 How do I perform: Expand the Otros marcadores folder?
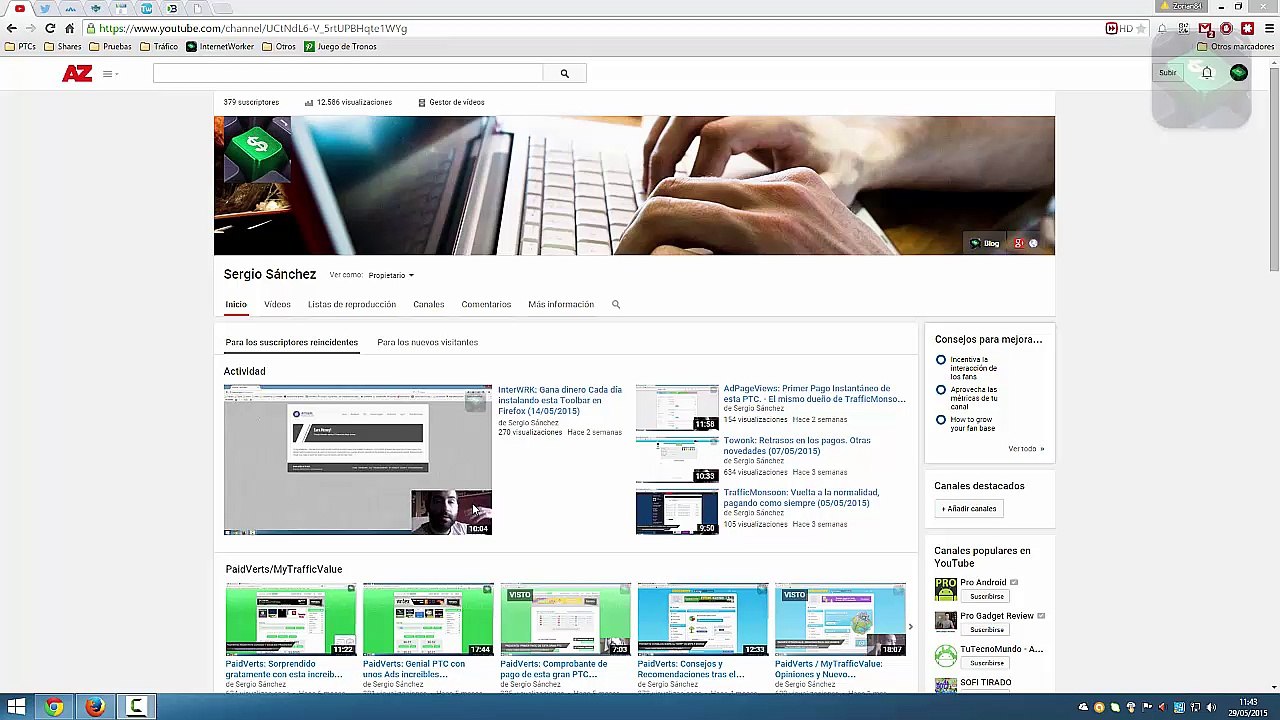[1235, 46]
